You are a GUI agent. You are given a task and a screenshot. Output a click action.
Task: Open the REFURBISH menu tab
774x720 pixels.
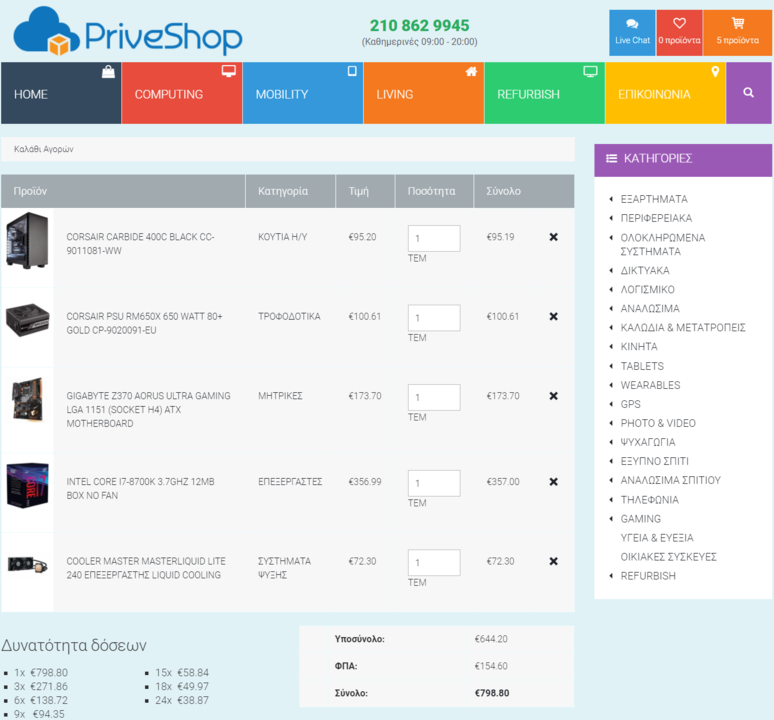click(544, 93)
